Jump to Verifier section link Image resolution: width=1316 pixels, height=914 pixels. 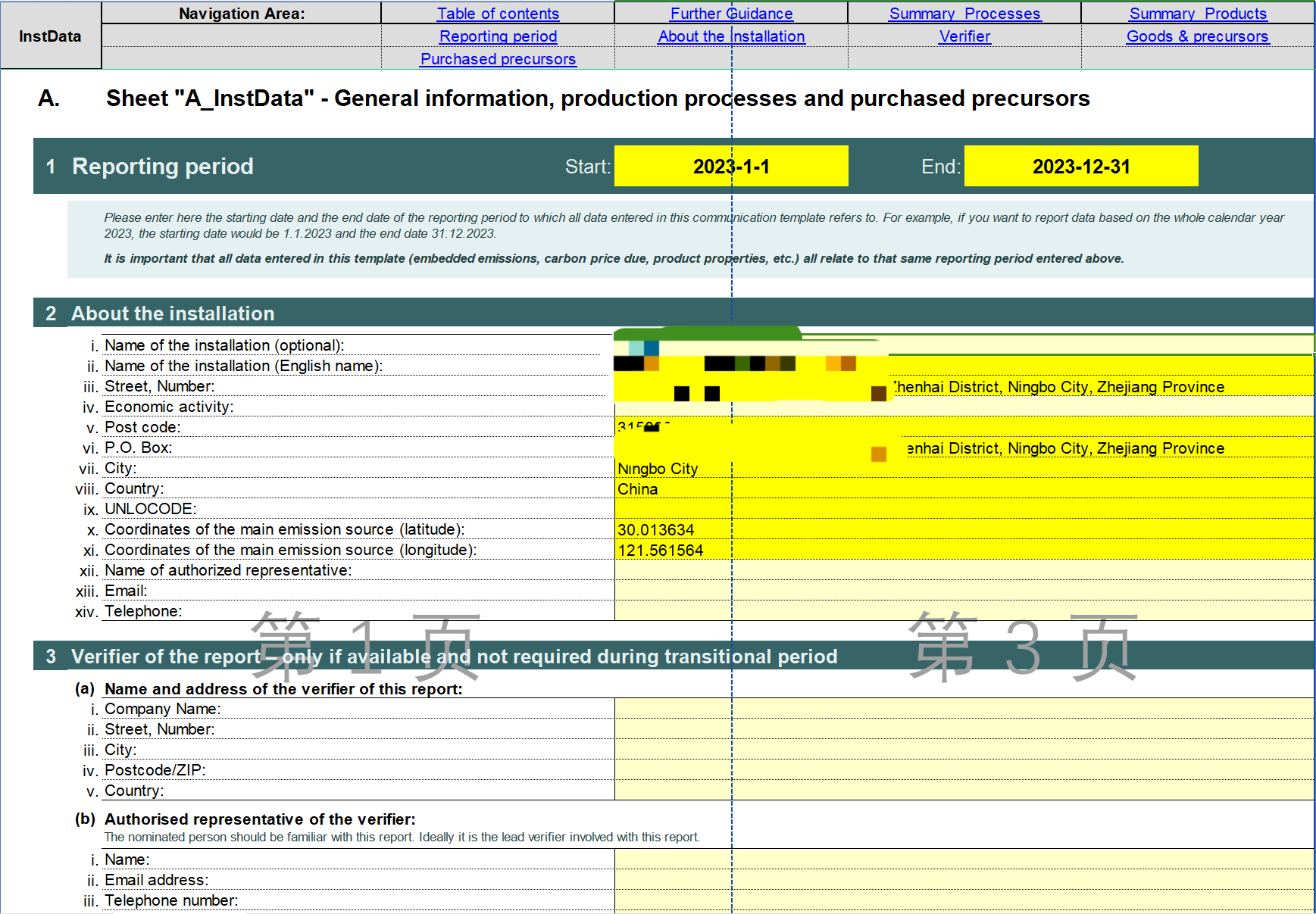pos(964,36)
